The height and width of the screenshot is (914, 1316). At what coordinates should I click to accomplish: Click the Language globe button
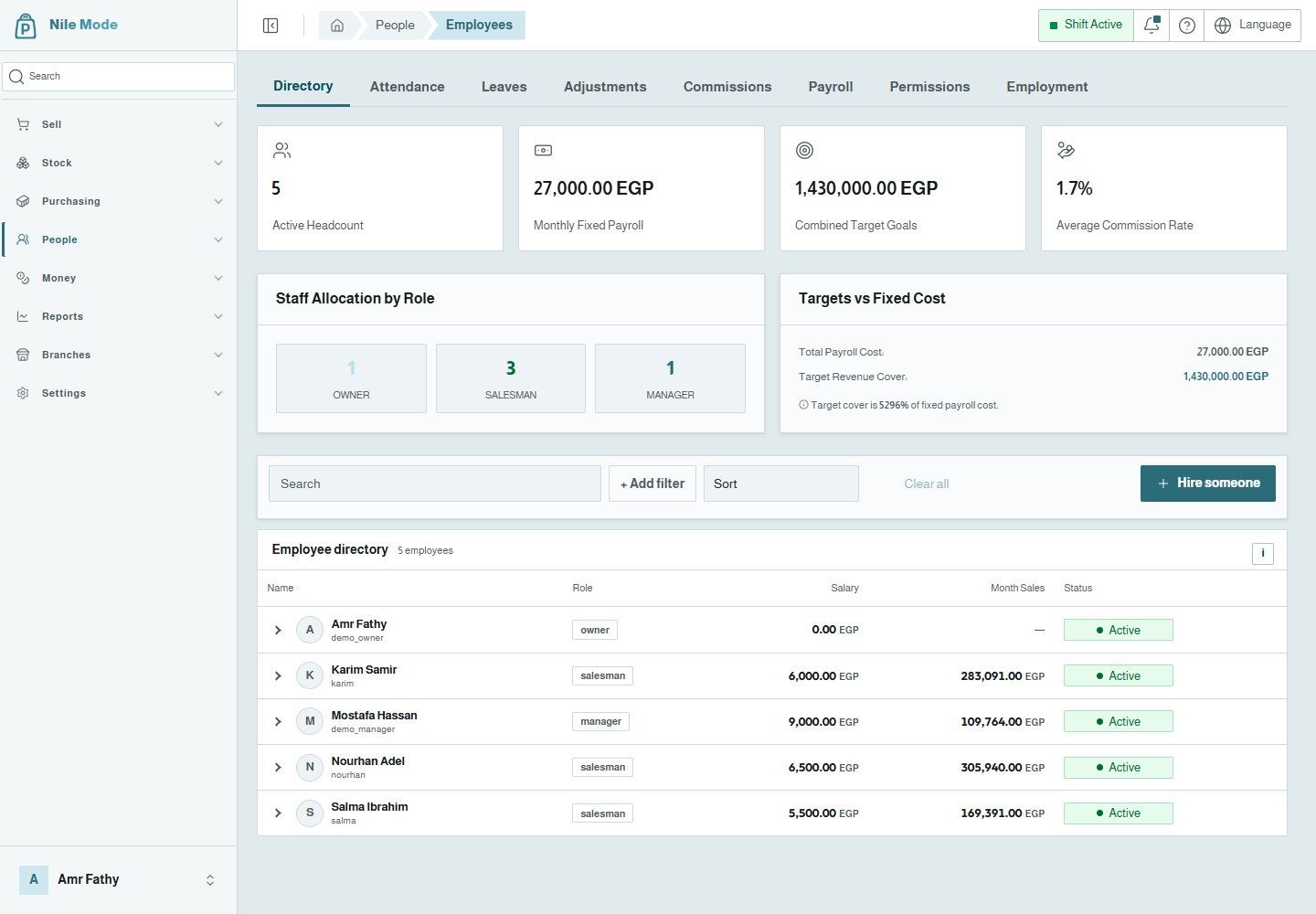coord(1253,26)
